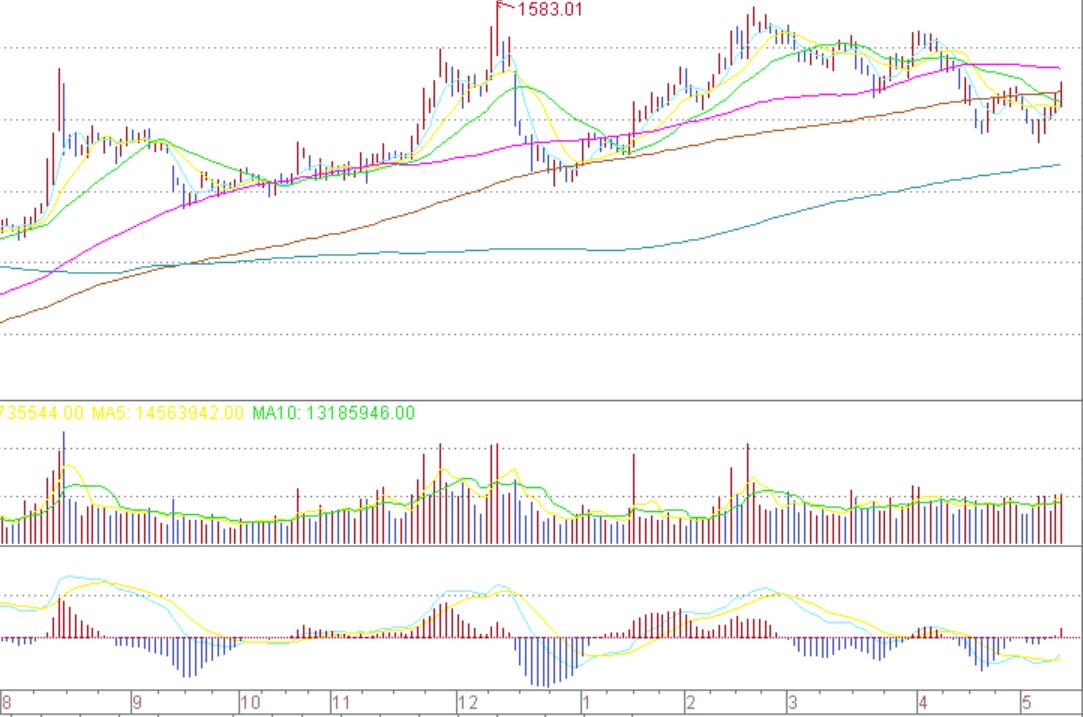Select month 1 axis marker
Image resolution: width=1083 pixels, height=717 pixels.
pyautogui.click(x=587, y=703)
